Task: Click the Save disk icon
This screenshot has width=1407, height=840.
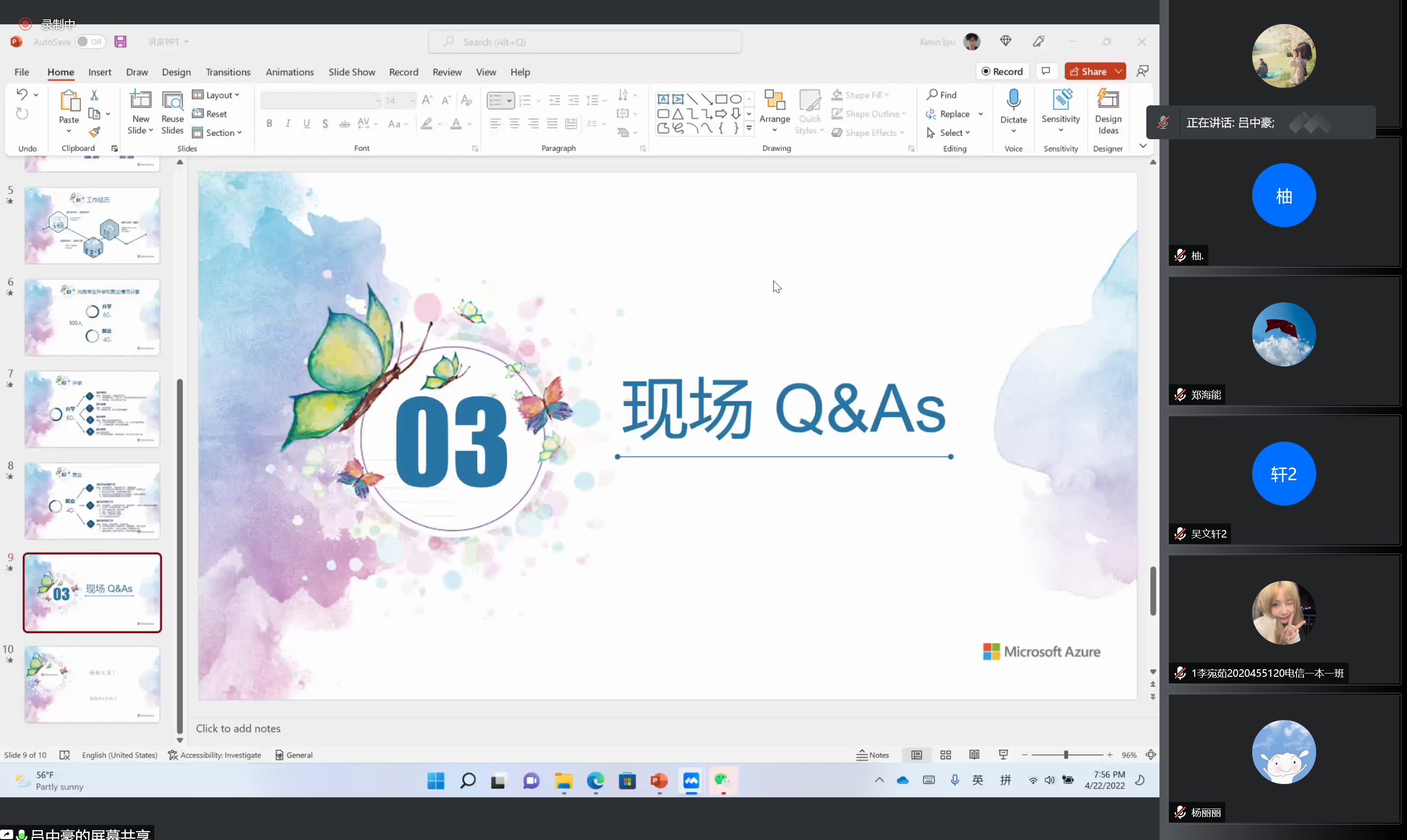Action: [x=120, y=42]
